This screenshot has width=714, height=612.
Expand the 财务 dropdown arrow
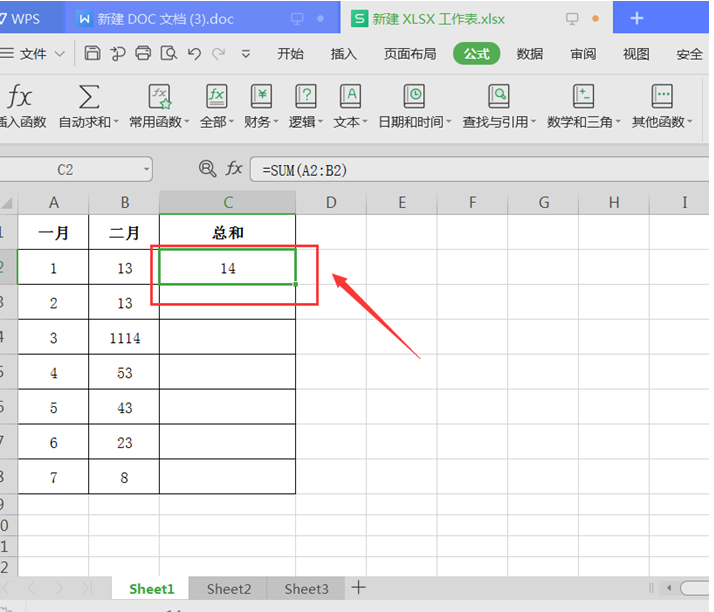pos(275,122)
